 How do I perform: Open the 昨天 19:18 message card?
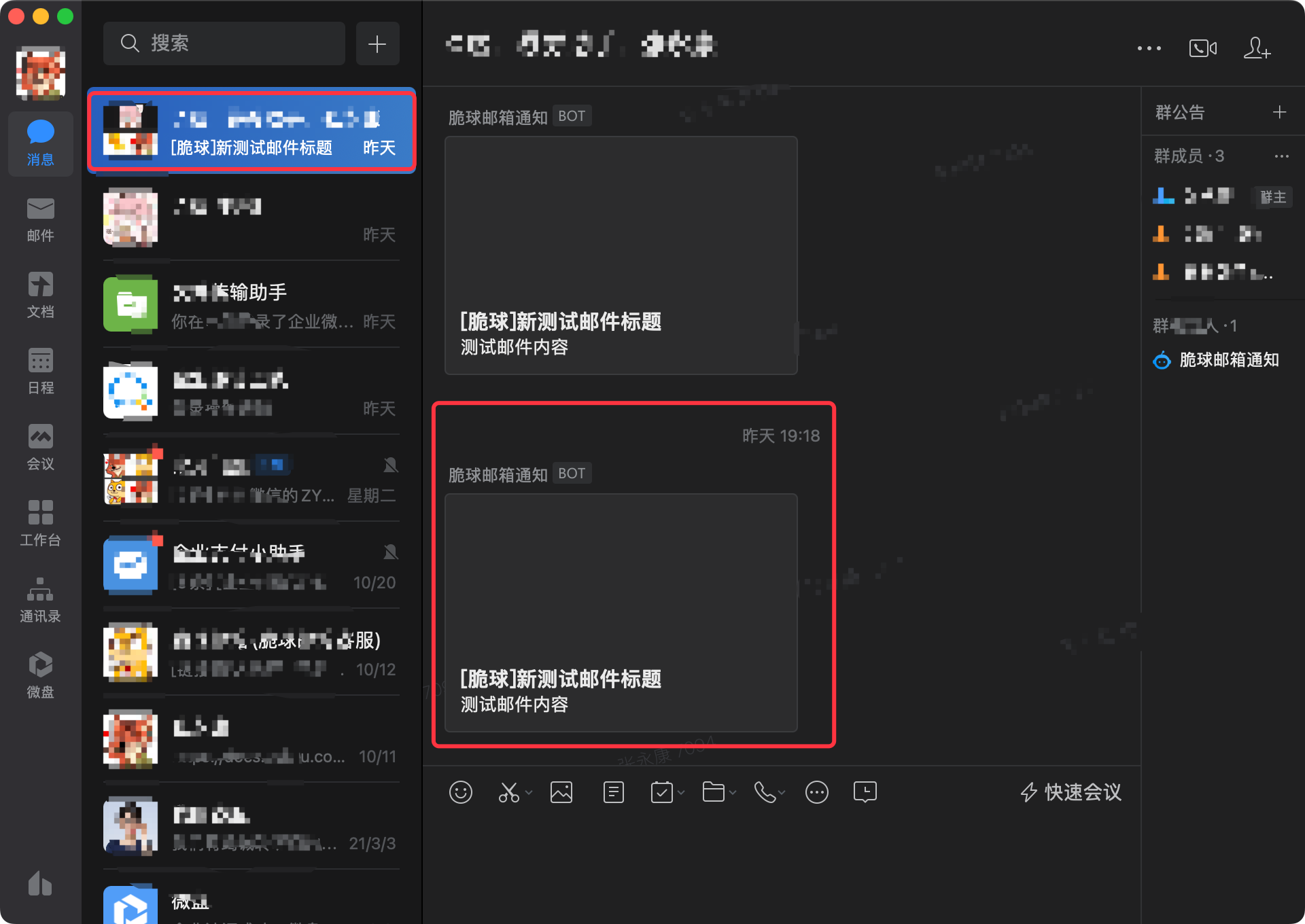coord(621,613)
